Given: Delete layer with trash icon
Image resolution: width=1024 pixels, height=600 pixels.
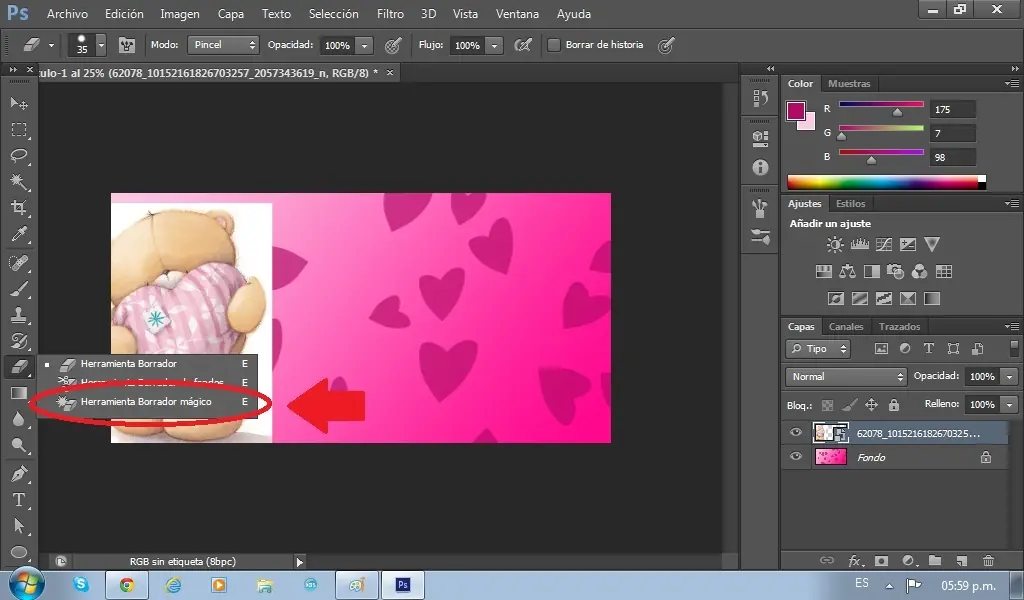Looking at the screenshot, I should 988,560.
